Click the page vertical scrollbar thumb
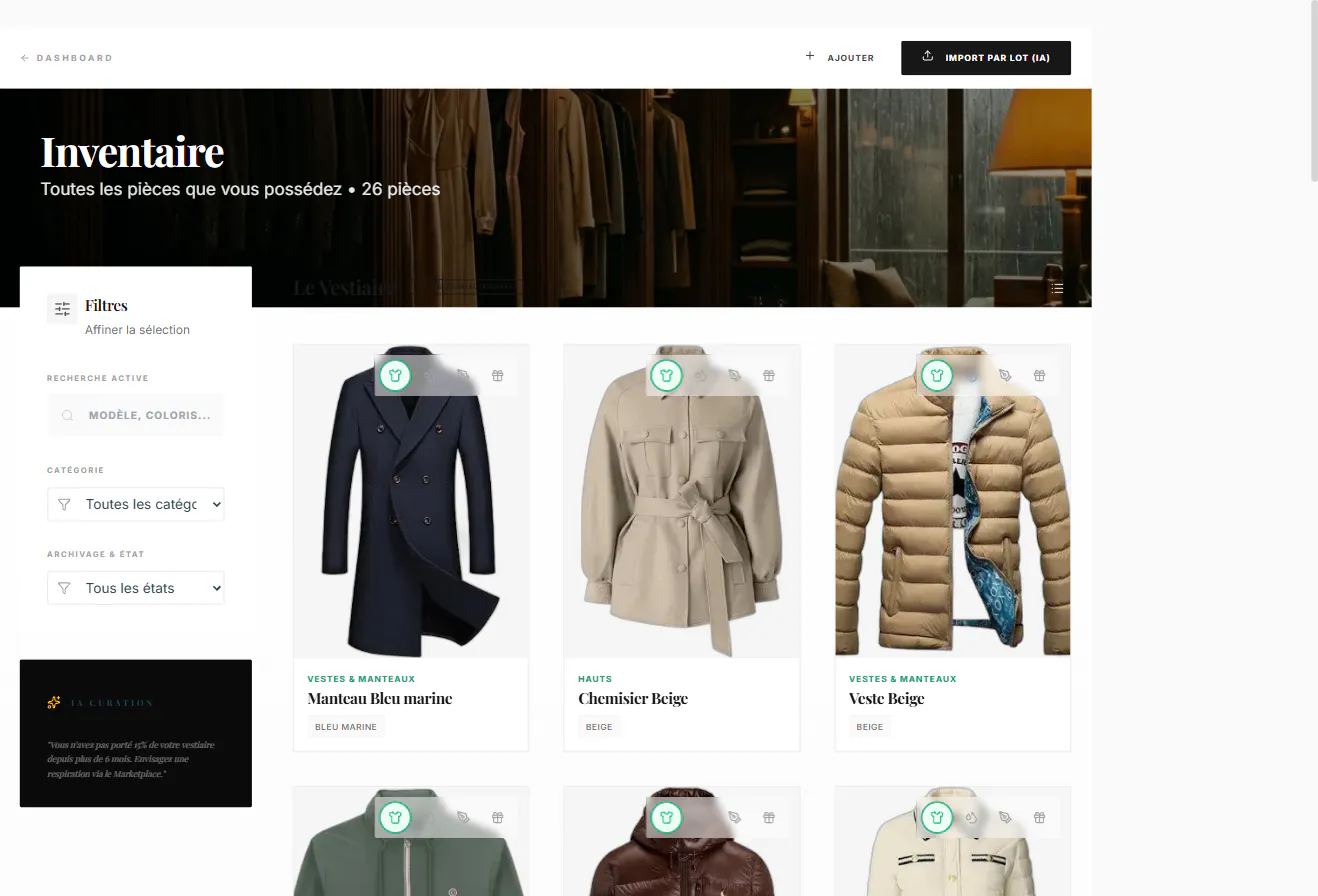The image size is (1318, 896). (x=1314, y=92)
